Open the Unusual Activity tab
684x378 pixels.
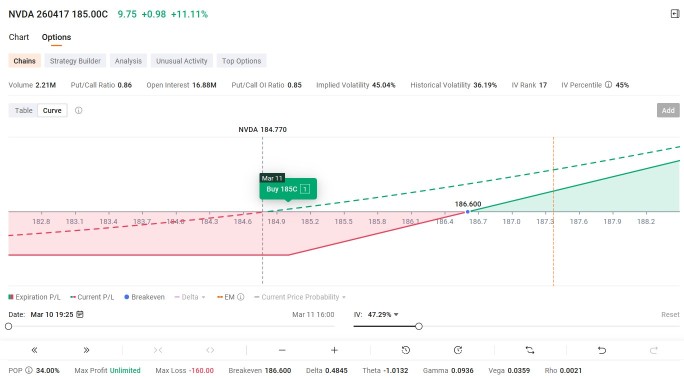click(x=182, y=61)
